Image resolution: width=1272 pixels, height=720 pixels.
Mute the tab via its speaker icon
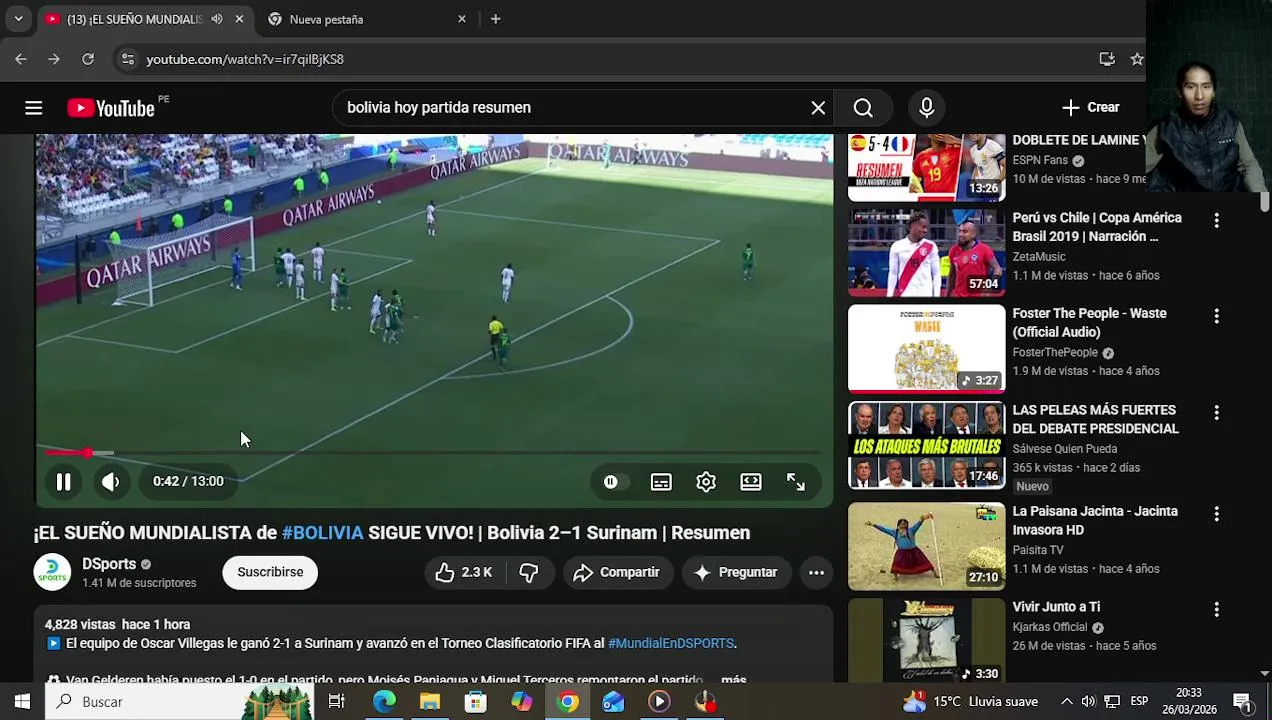point(217,19)
